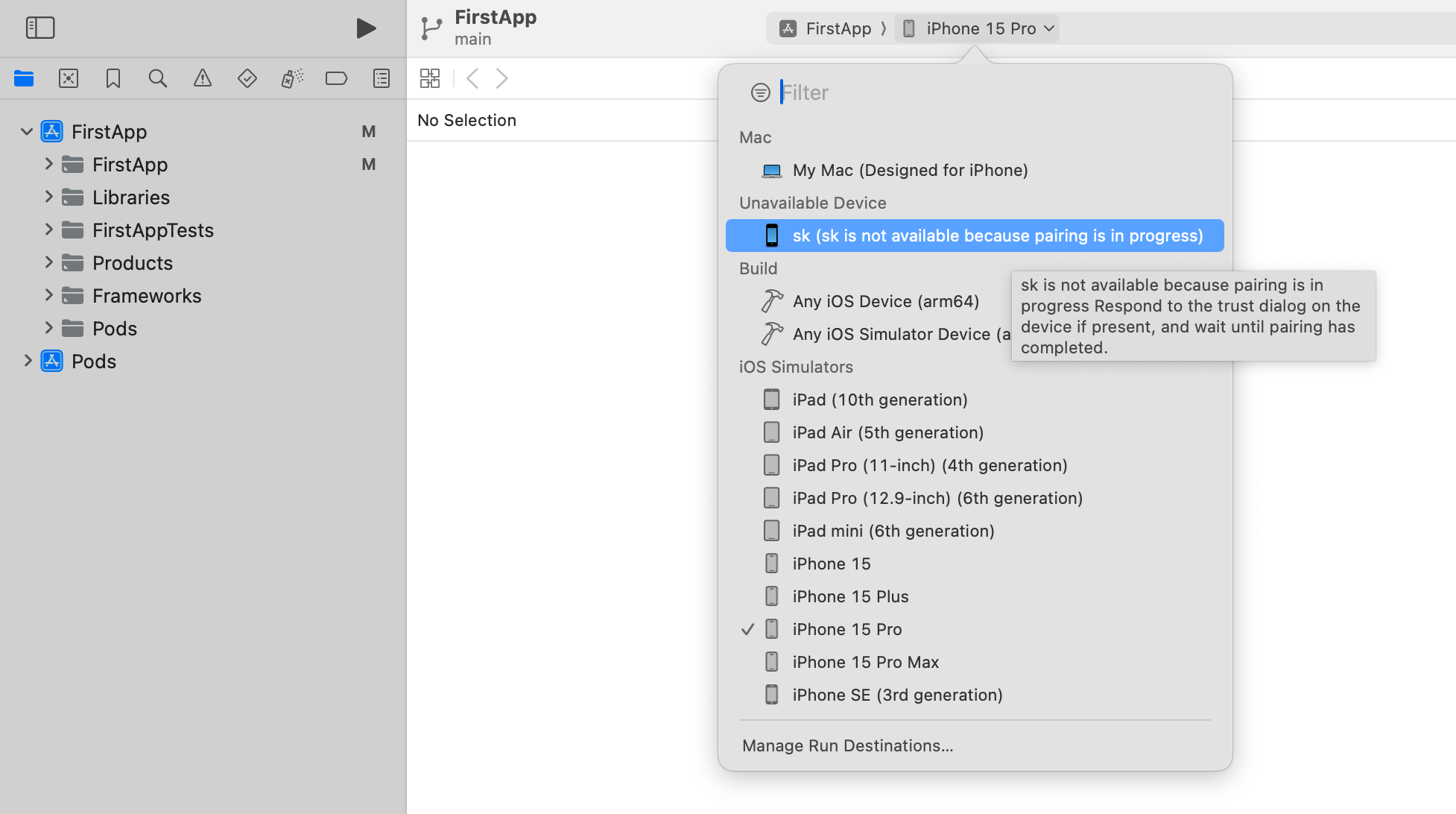Open the Issue navigator warning icon
The image size is (1456, 814).
pos(203,78)
